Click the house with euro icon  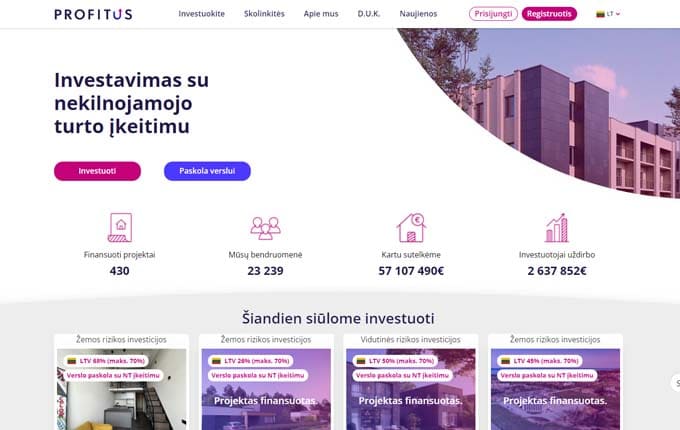[411, 228]
